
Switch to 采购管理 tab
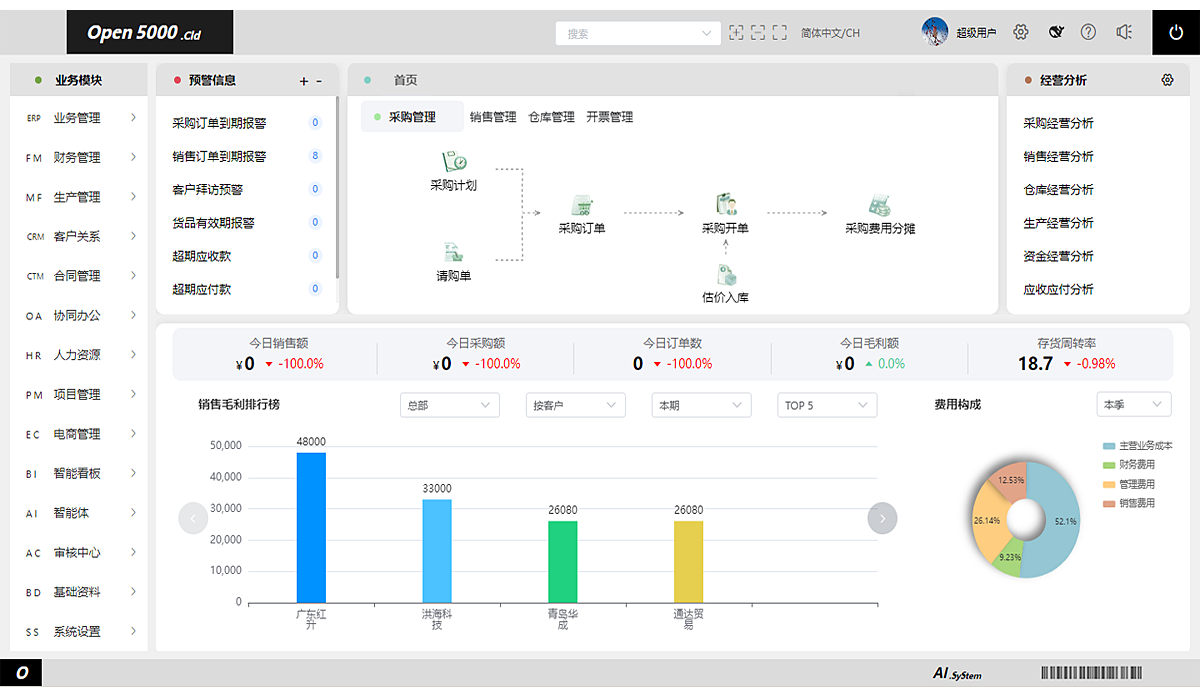pyautogui.click(x=412, y=117)
